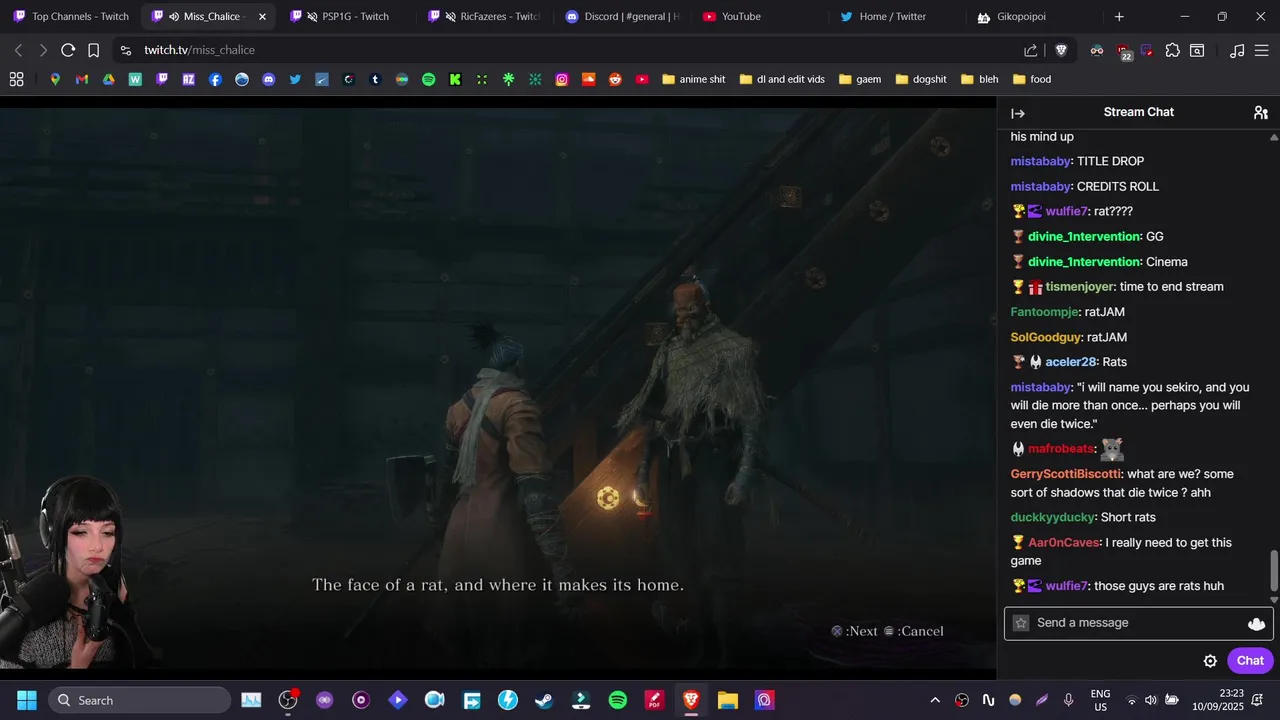1280x720 pixels.
Task: Open the Google Maps bookmark
Action: coord(55,79)
